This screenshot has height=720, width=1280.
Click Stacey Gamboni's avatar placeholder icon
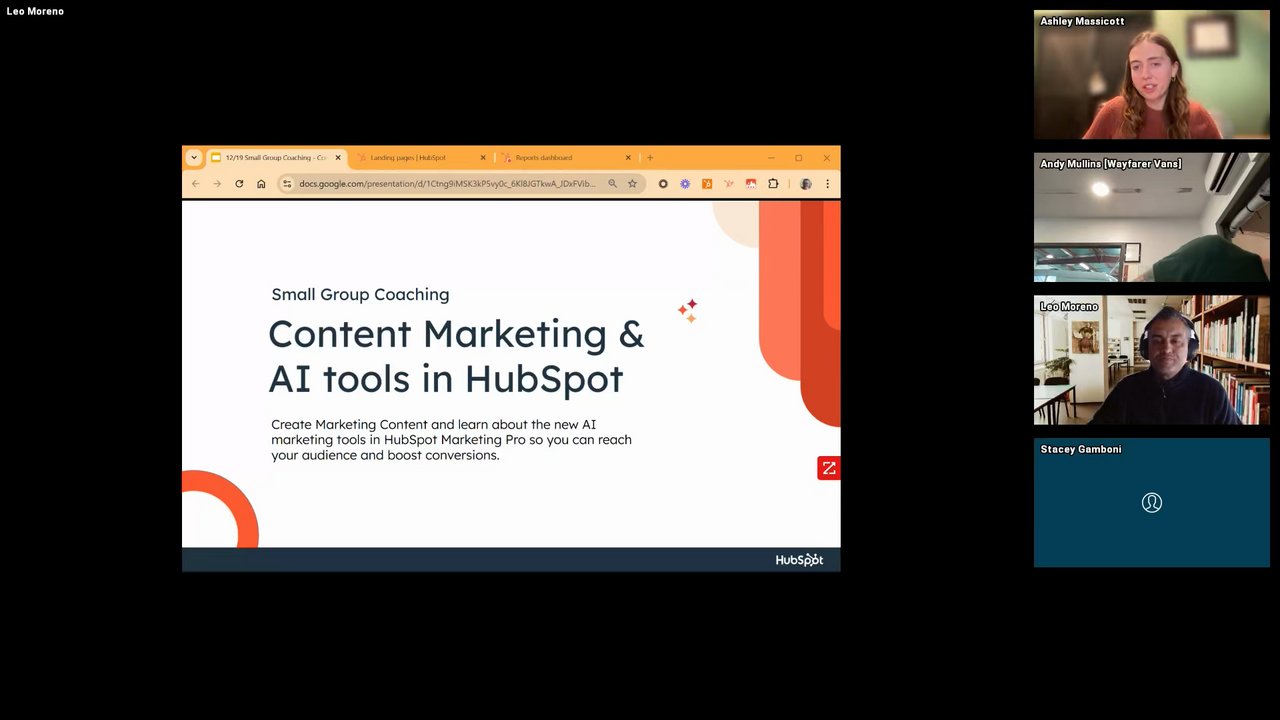coord(1152,503)
